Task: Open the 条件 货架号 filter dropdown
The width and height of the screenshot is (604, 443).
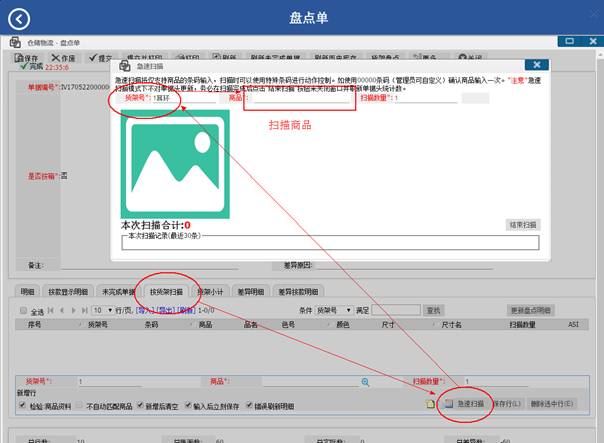Action: (334, 310)
